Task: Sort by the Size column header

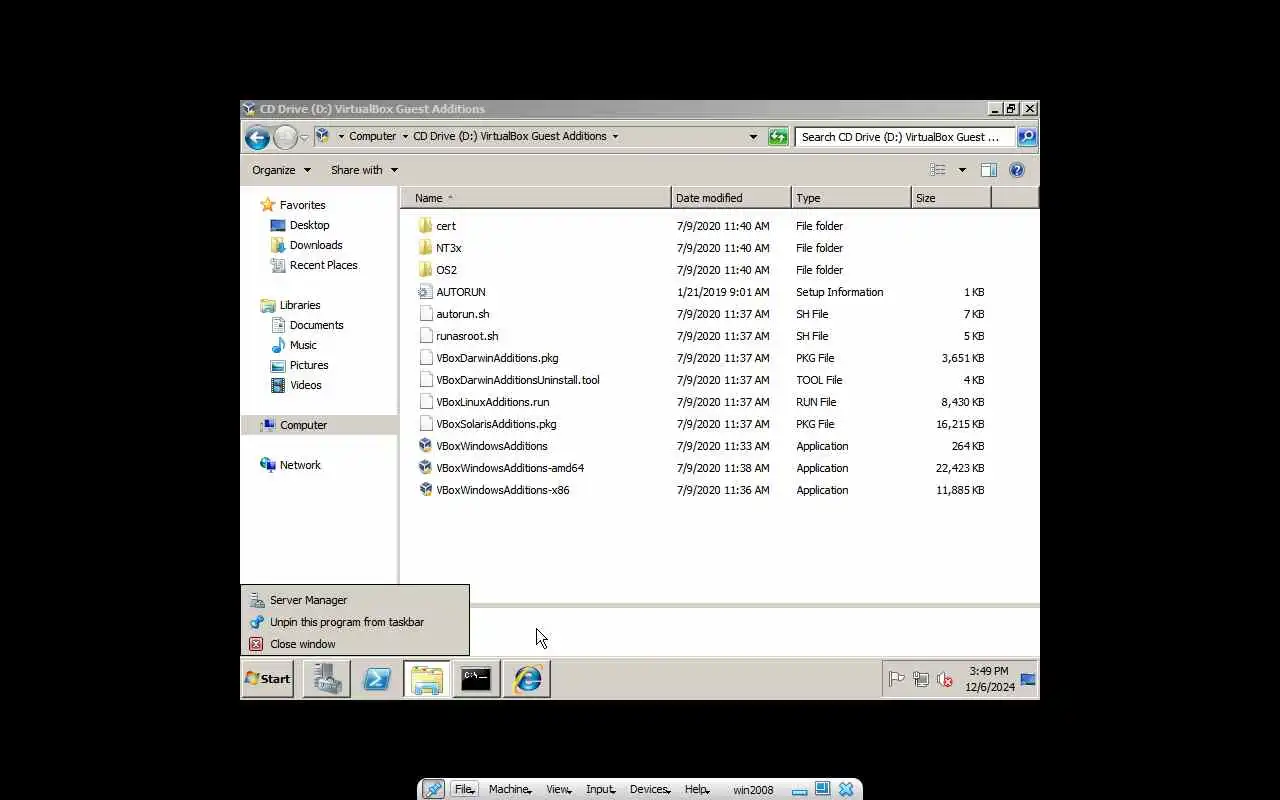Action: pyautogui.click(x=951, y=198)
